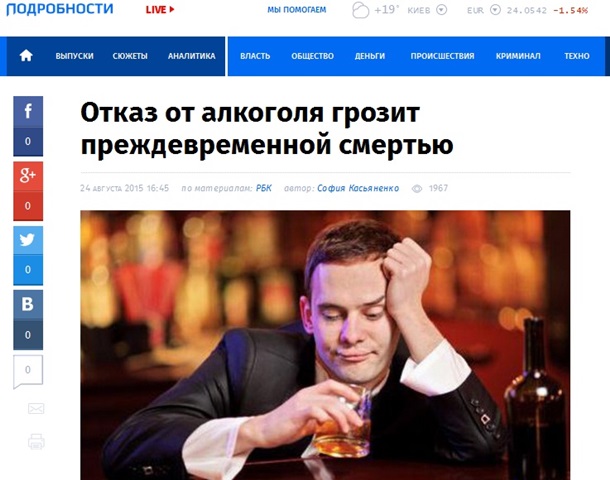Click the printer icon to print article
Screen dimensions: 610x480
click(x=36, y=442)
